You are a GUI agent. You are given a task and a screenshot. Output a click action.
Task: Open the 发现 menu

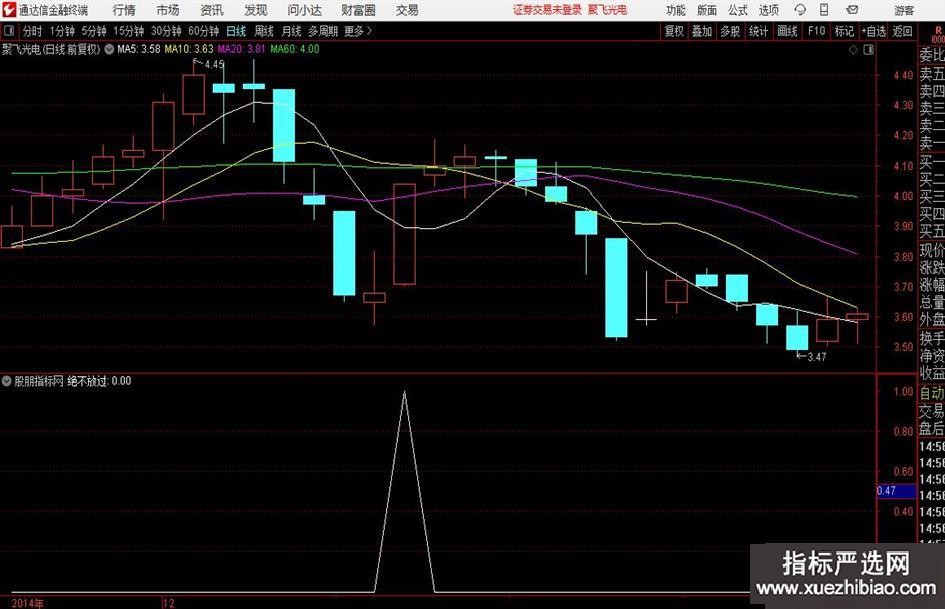[256, 10]
